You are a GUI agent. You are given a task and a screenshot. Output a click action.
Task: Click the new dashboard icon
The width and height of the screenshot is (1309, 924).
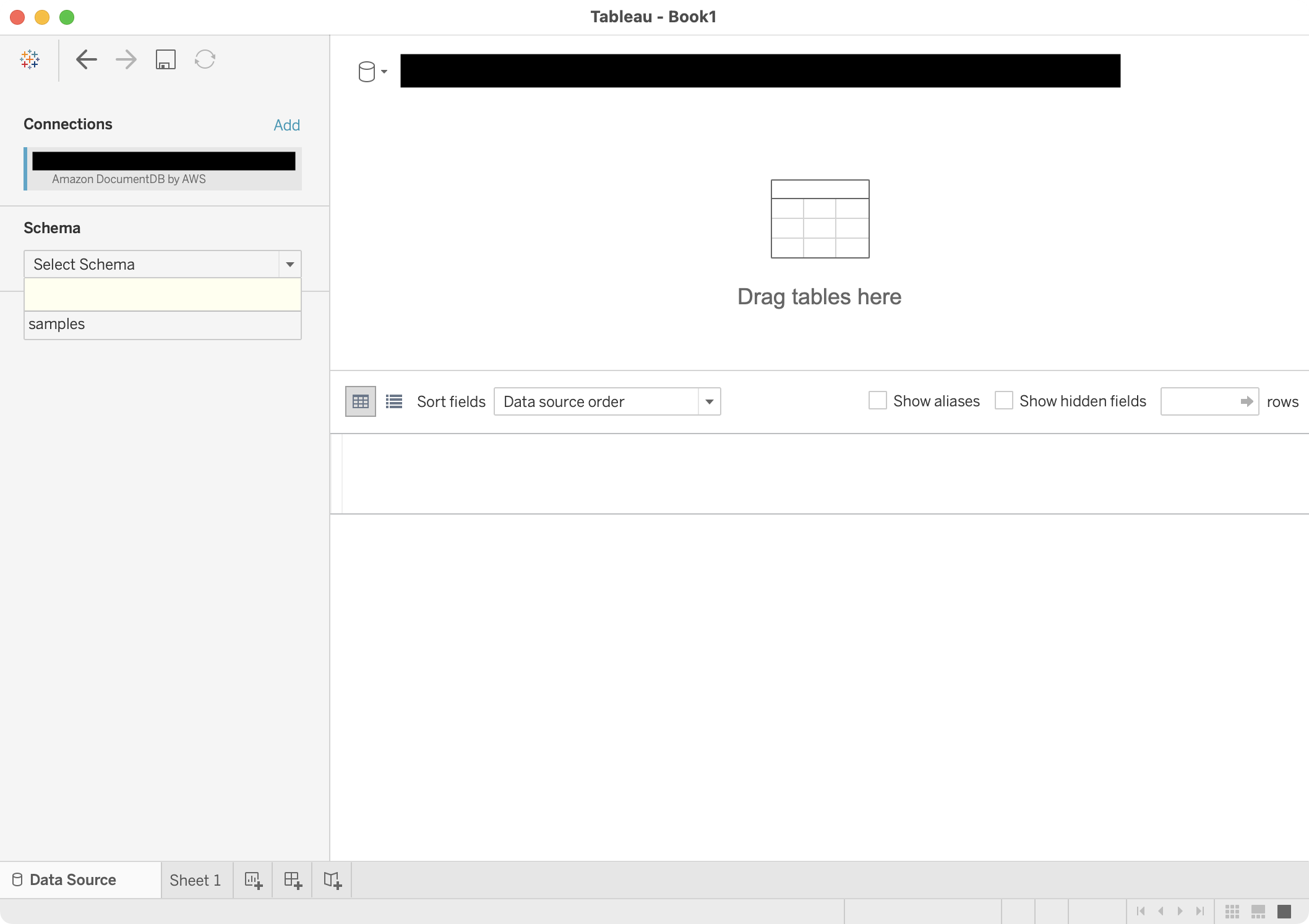293,879
